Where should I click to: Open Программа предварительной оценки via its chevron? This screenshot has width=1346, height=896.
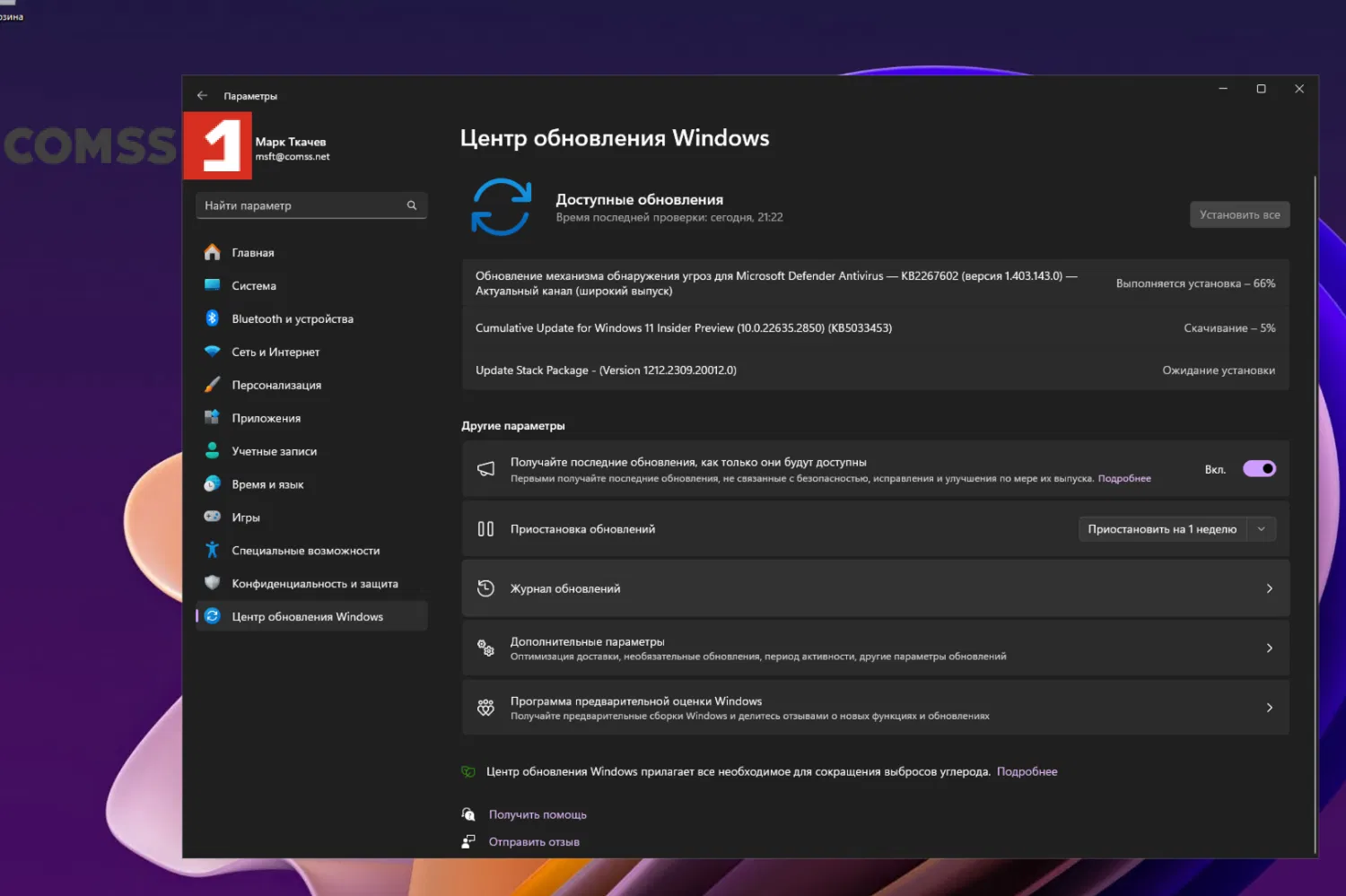pyautogui.click(x=1269, y=708)
